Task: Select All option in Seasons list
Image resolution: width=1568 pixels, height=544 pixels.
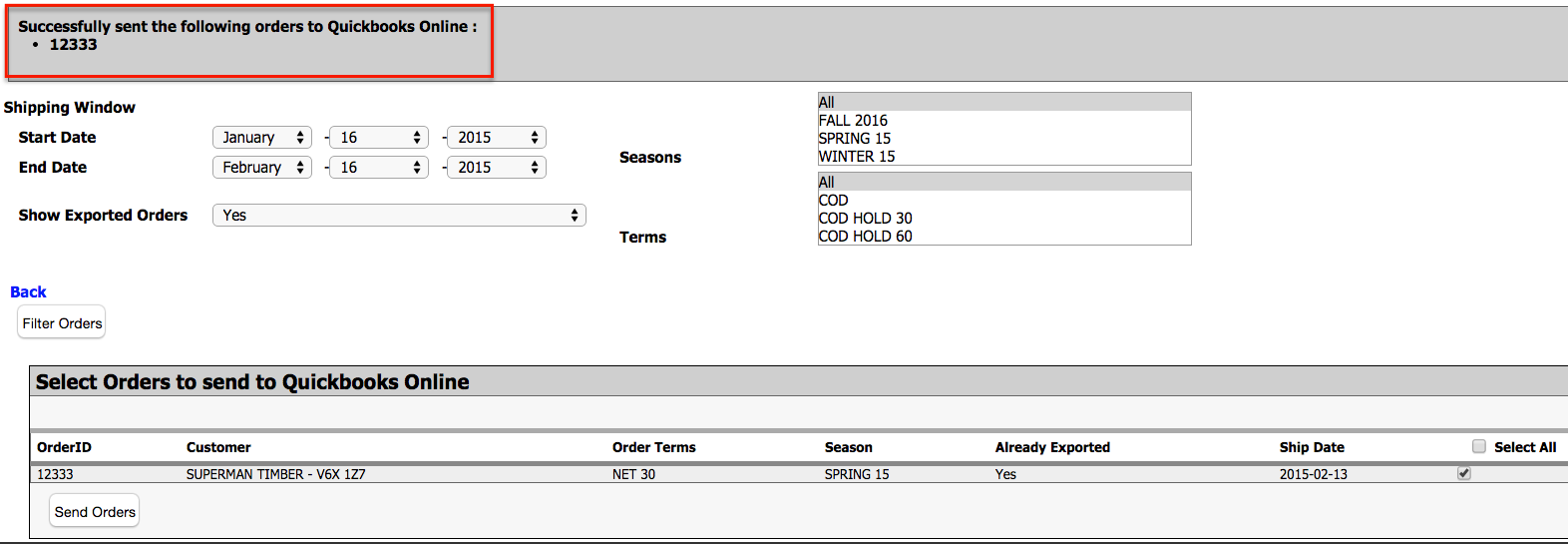Action: point(827,103)
